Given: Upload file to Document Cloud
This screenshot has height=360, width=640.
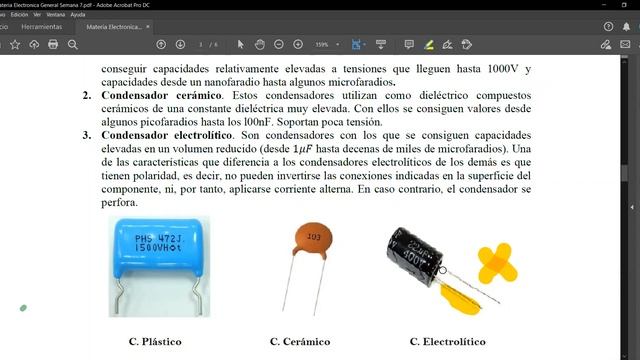Looking at the screenshot, I should tap(34, 44).
